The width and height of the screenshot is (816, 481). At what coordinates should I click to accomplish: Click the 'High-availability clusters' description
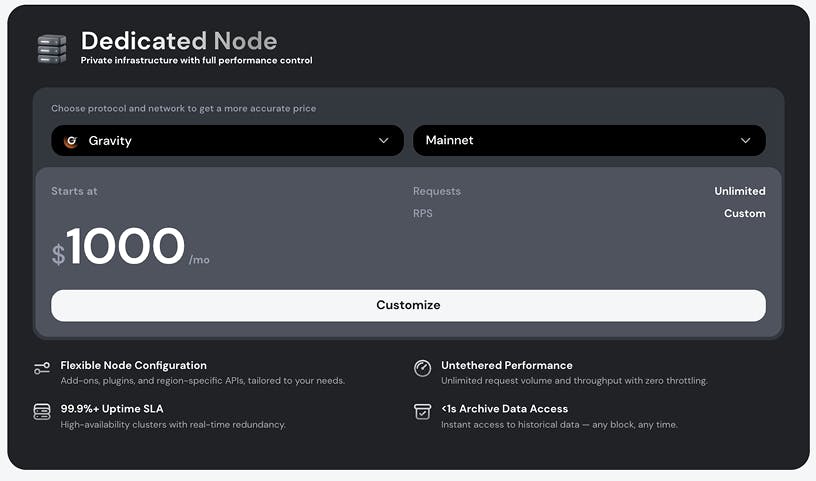coord(173,425)
